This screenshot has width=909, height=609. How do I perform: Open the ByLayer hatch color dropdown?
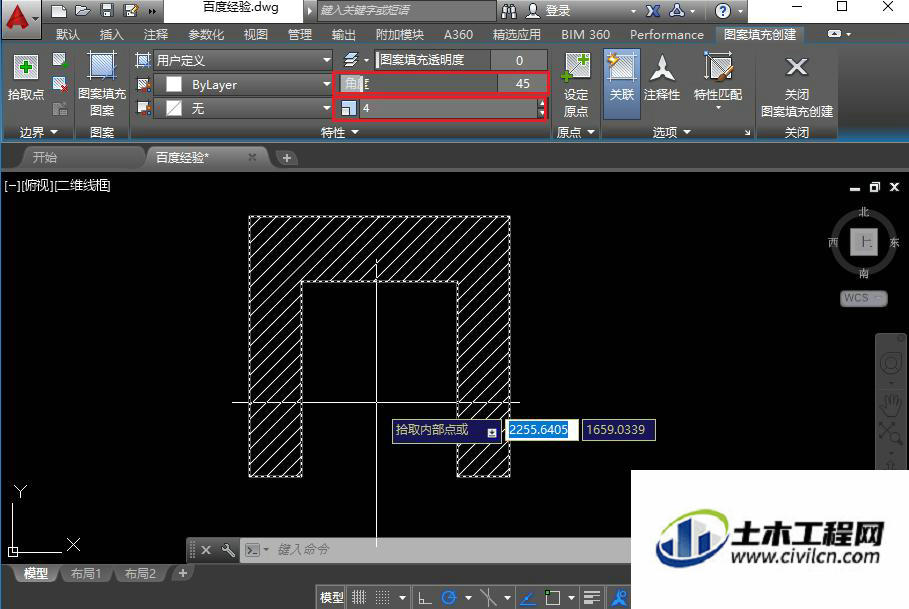coord(242,85)
